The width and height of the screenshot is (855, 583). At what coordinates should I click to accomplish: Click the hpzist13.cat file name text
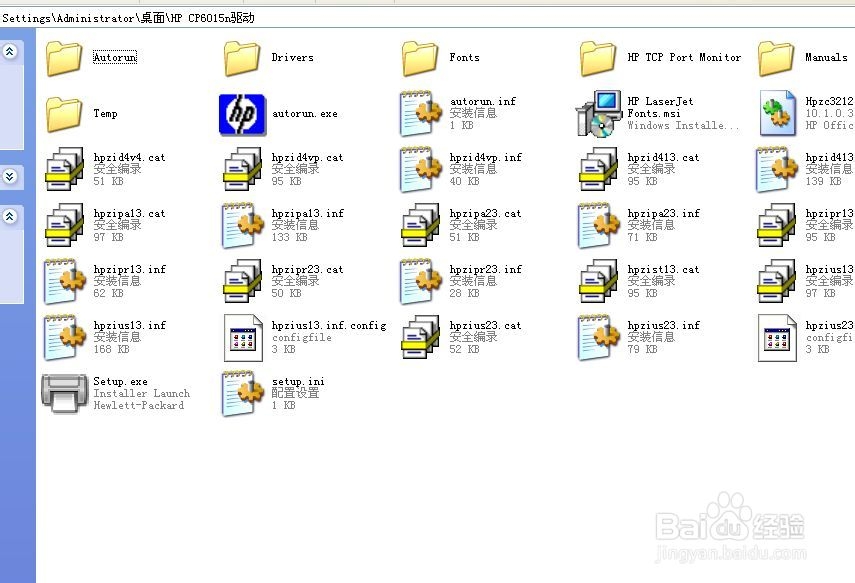pos(663,269)
